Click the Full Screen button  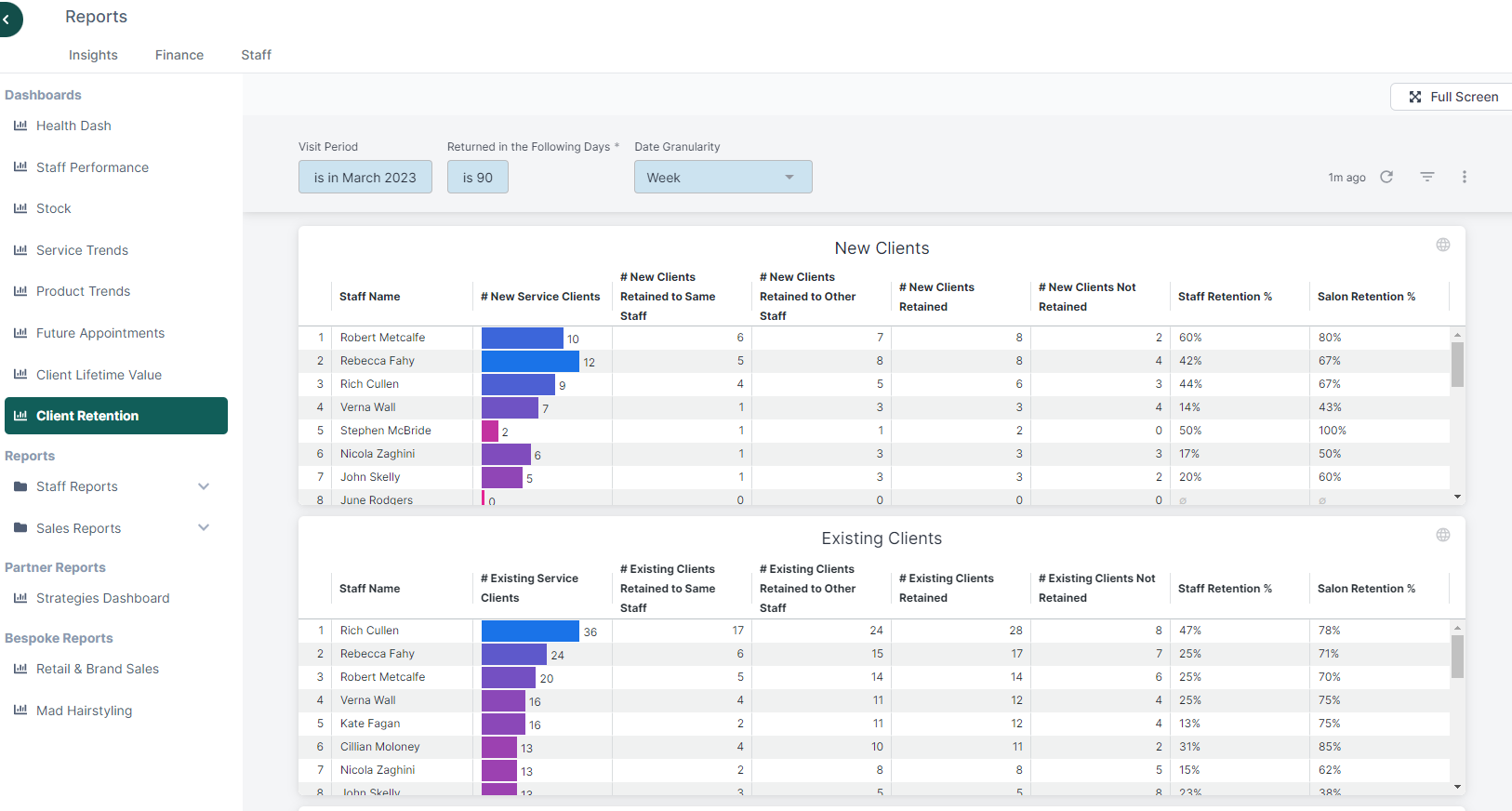pos(1452,97)
